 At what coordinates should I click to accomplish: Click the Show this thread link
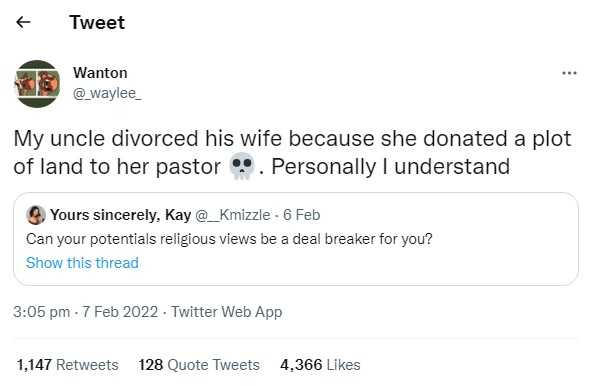pyautogui.click(x=82, y=263)
